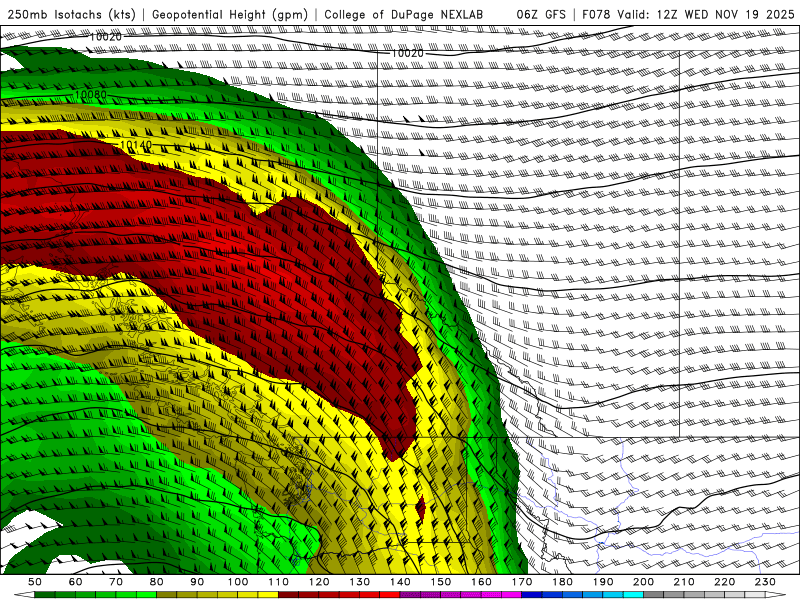This screenshot has width=800, height=600.
Task: Select the '50' value on the color scale
Action: point(35,582)
